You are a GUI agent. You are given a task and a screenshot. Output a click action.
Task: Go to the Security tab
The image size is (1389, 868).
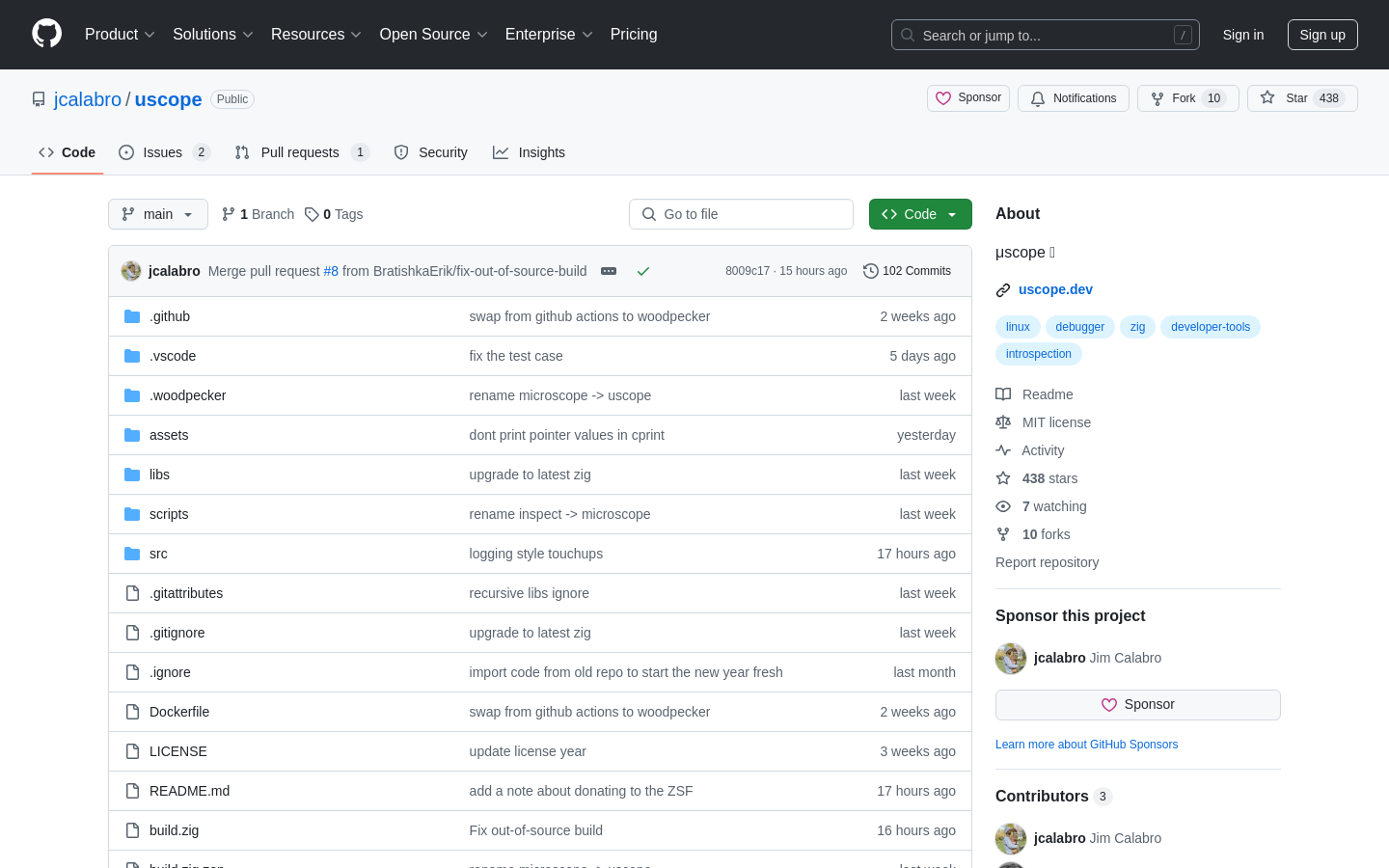[431, 152]
